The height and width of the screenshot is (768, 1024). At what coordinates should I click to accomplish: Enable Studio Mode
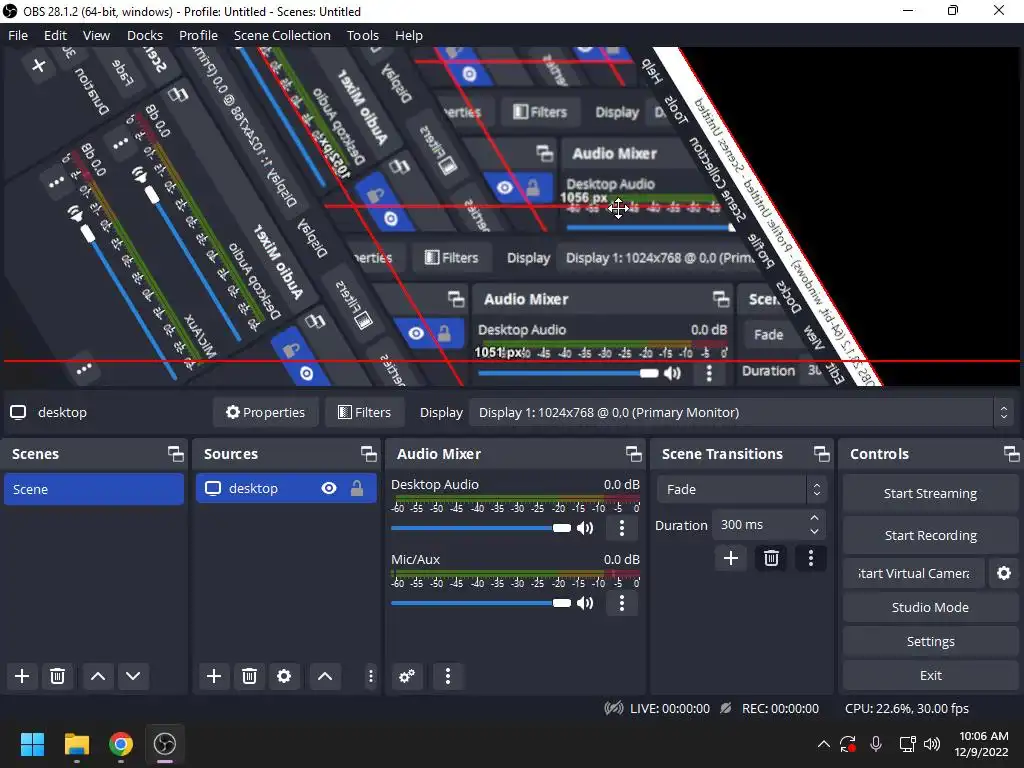[x=930, y=607]
